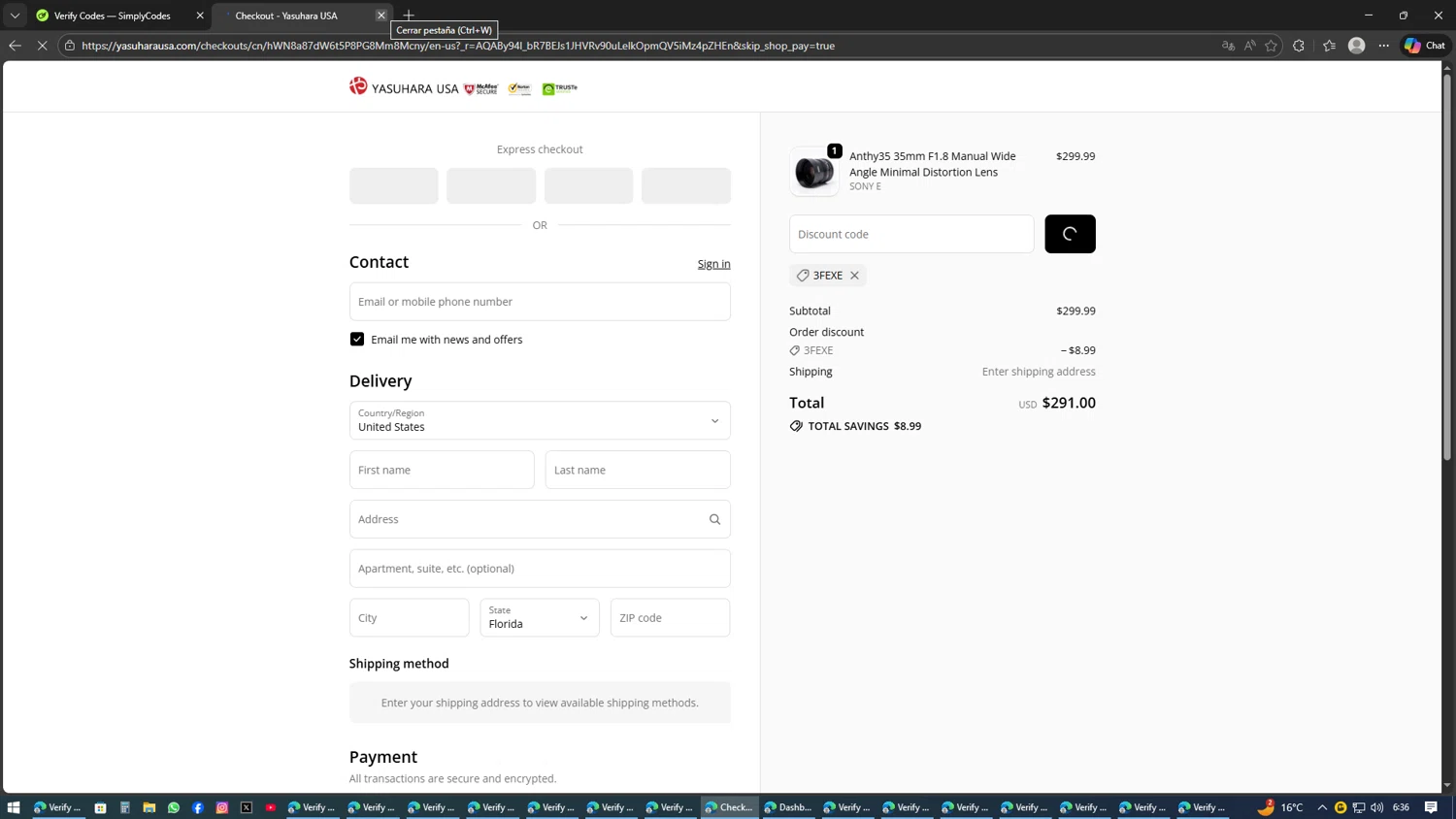Open the notification center icon

1431,807
